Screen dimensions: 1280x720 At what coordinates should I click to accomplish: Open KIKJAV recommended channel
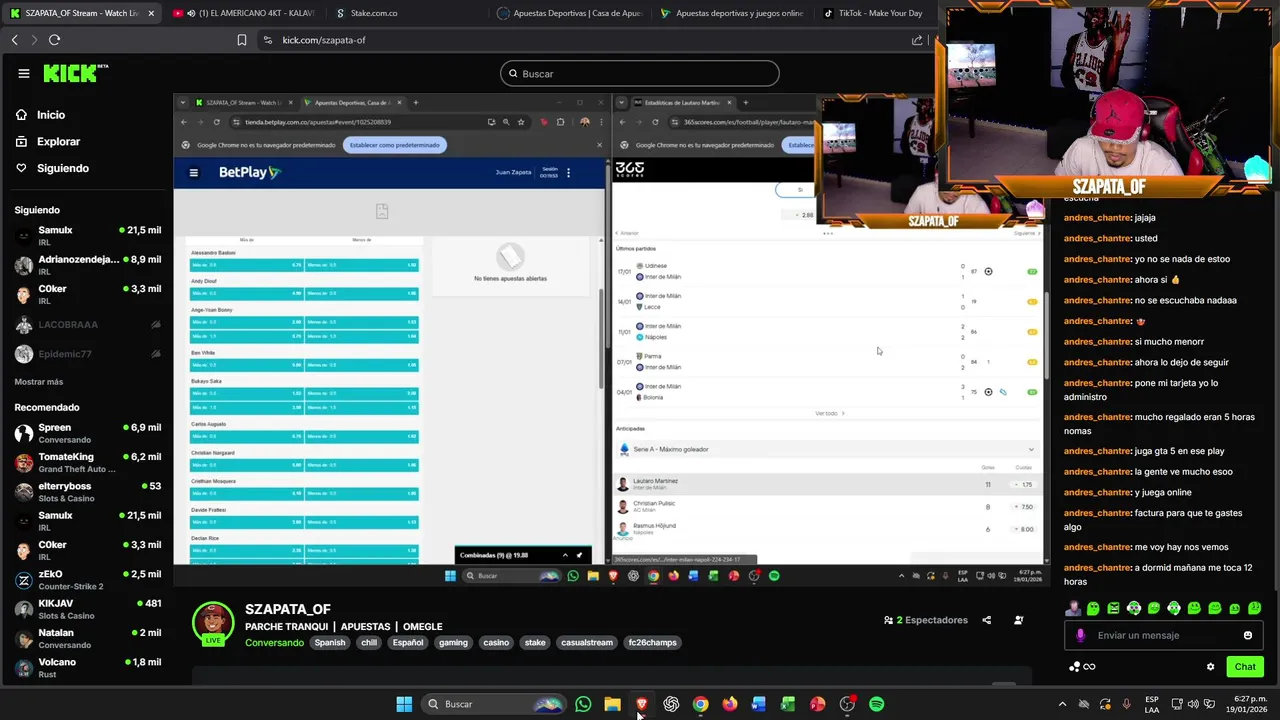(88, 609)
